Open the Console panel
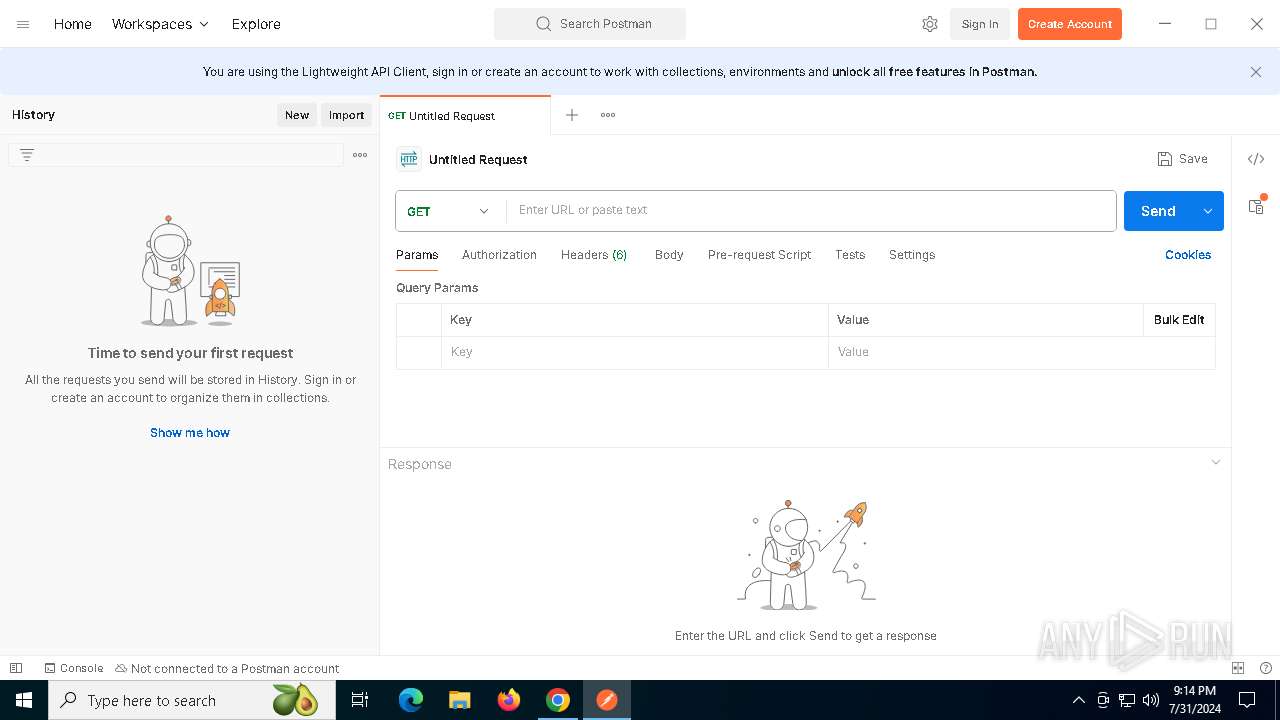The height and width of the screenshot is (720, 1280). click(74, 668)
